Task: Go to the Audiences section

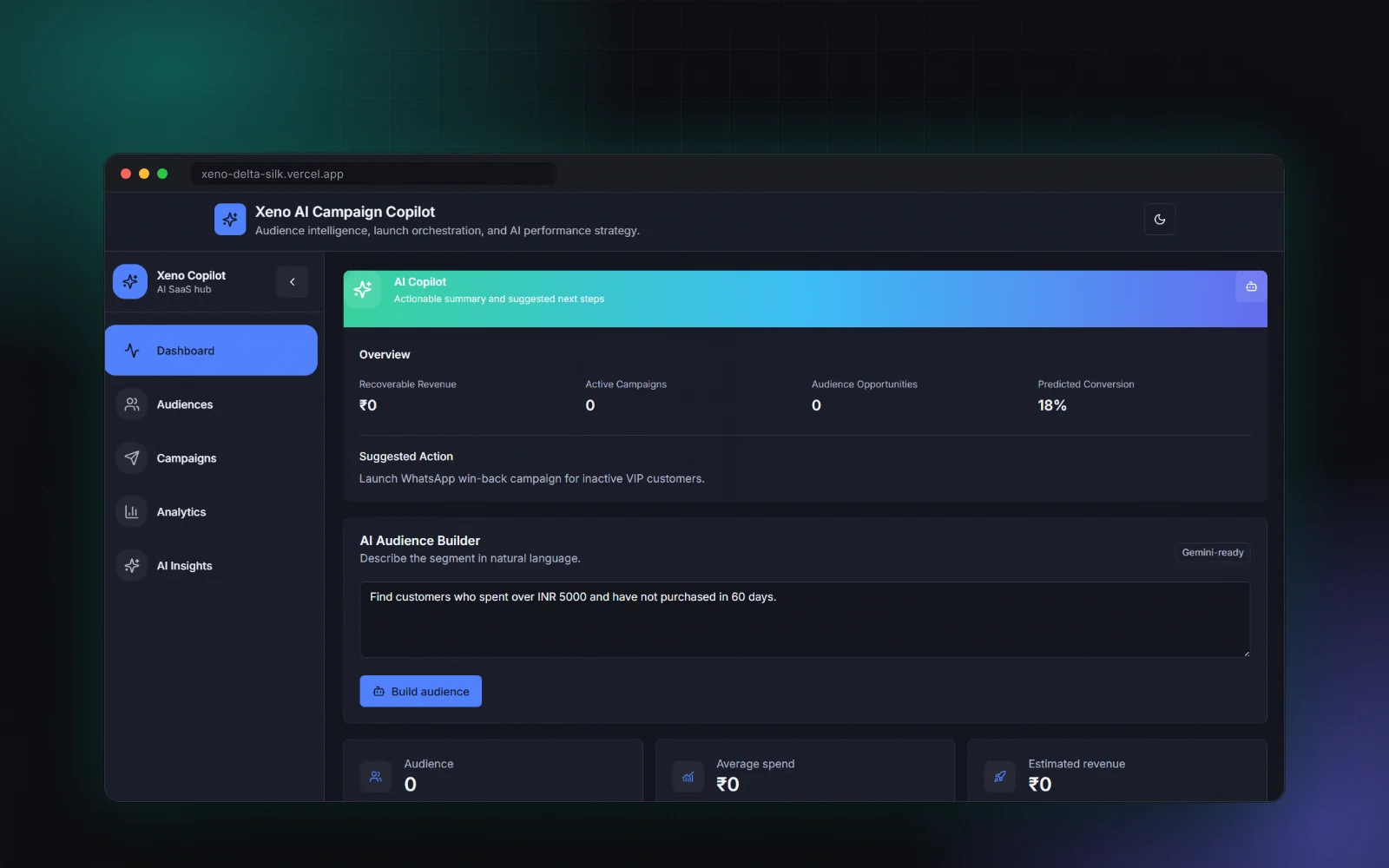Action: tap(211, 404)
